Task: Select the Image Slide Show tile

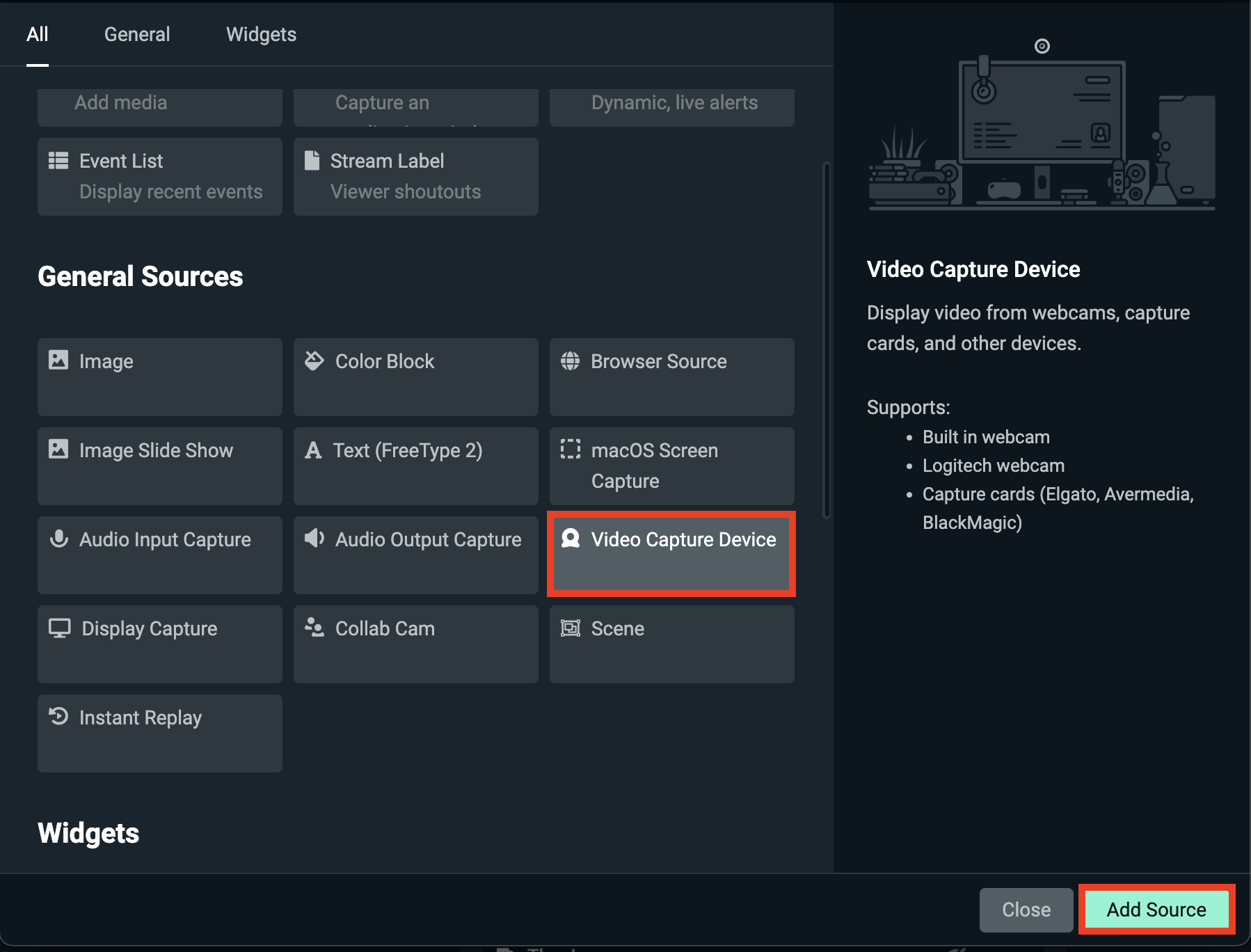Action: (159, 466)
